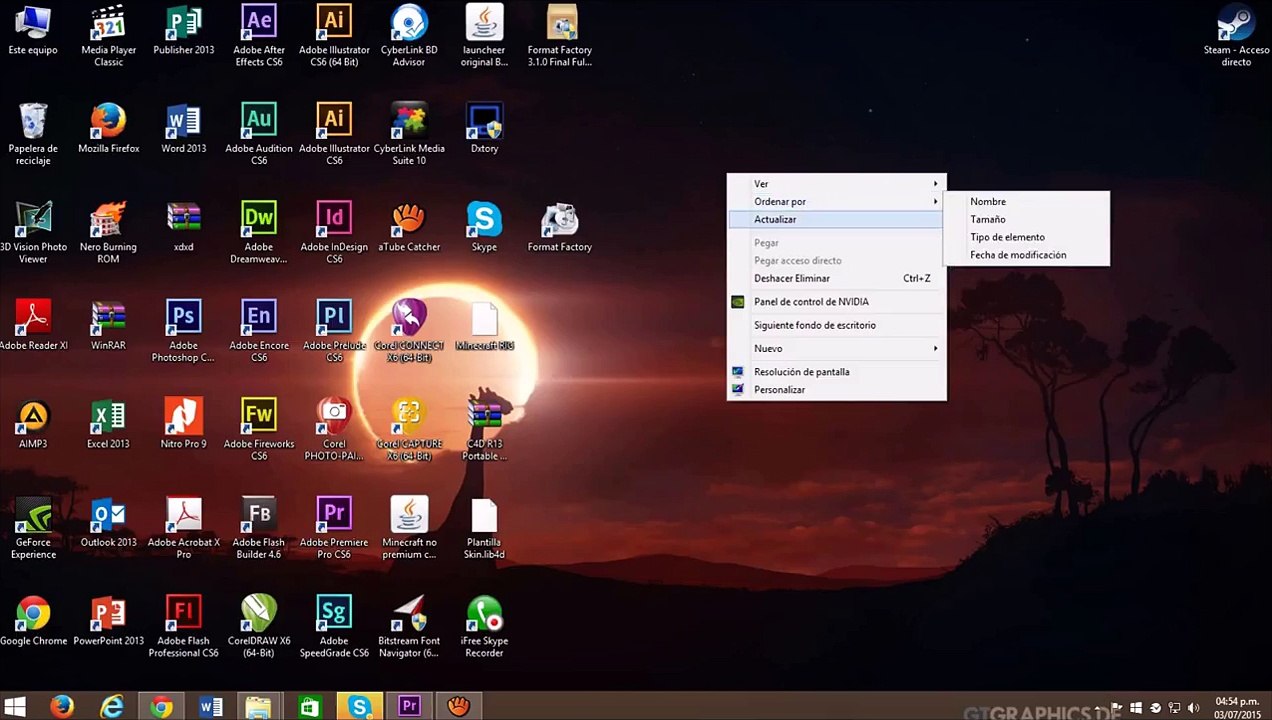The image size is (1272, 720).
Task: Open File Explorer from the taskbar
Action: click(x=259, y=708)
